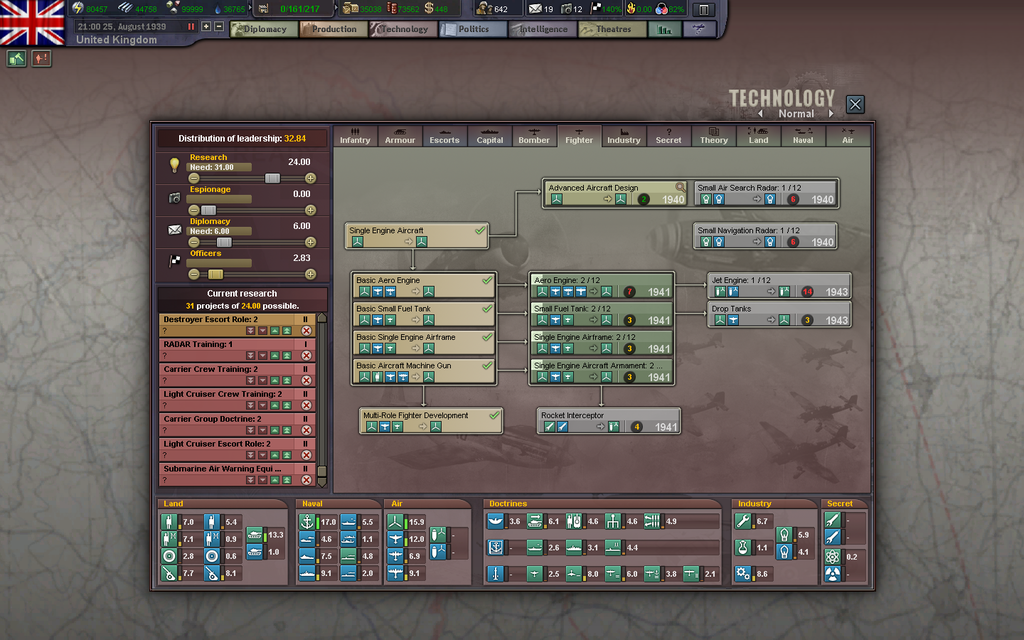Switch to the Industry tab
This screenshot has height=640, width=1024.
[624, 136]
